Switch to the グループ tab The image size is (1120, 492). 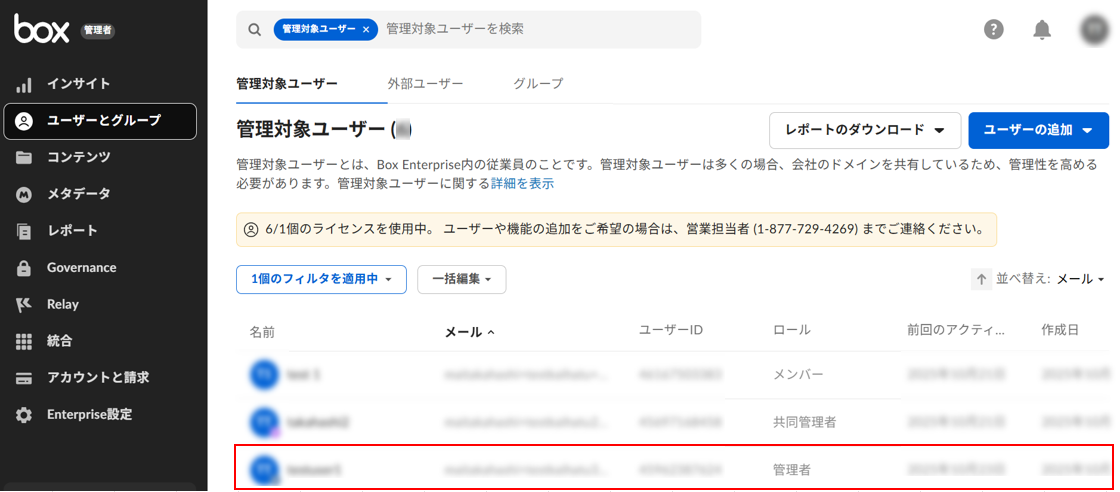click(538, 84)
